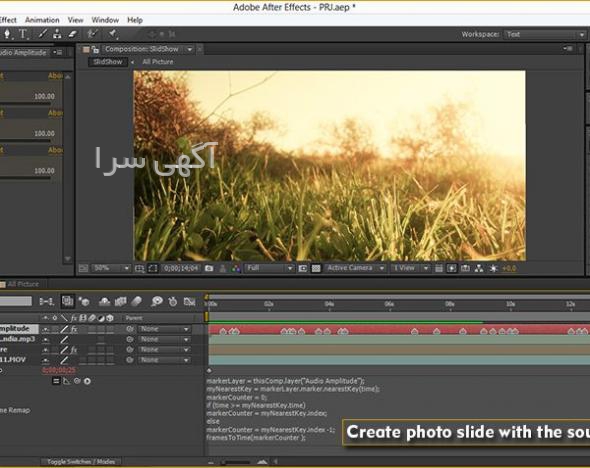Toggle quality switch on the MOV layer

pos(64,360)
